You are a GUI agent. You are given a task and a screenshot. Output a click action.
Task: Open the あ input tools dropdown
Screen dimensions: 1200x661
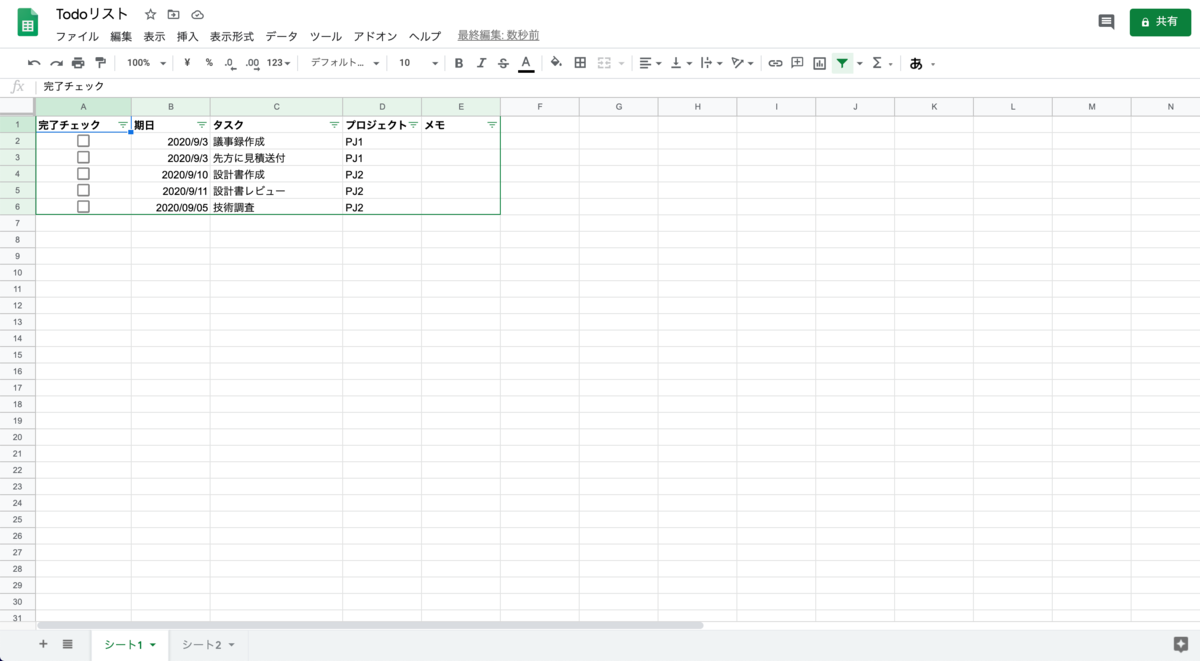point(922,63)
